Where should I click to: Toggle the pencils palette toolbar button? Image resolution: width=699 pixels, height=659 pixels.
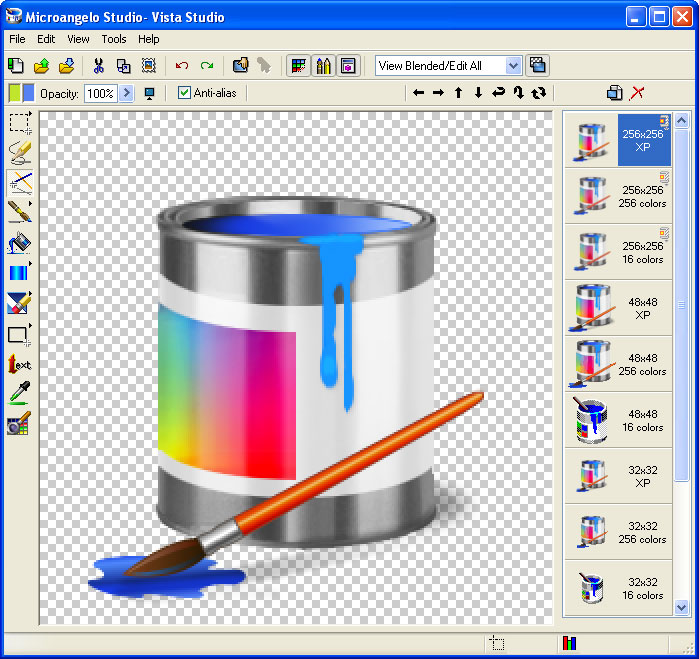[x=323, y=66]
